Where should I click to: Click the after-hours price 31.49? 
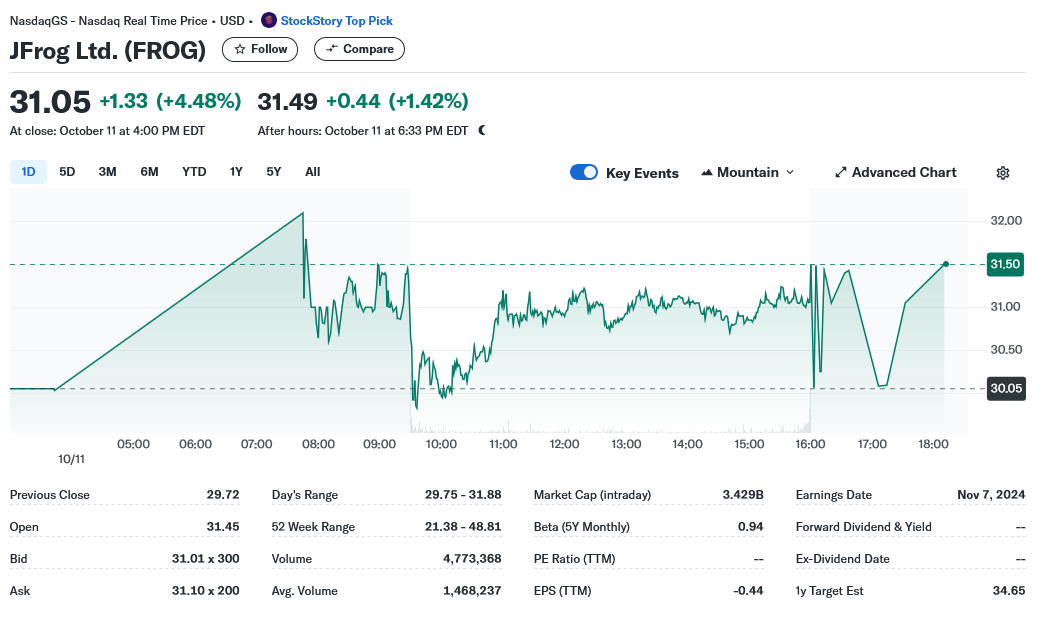tap(287, 102)
